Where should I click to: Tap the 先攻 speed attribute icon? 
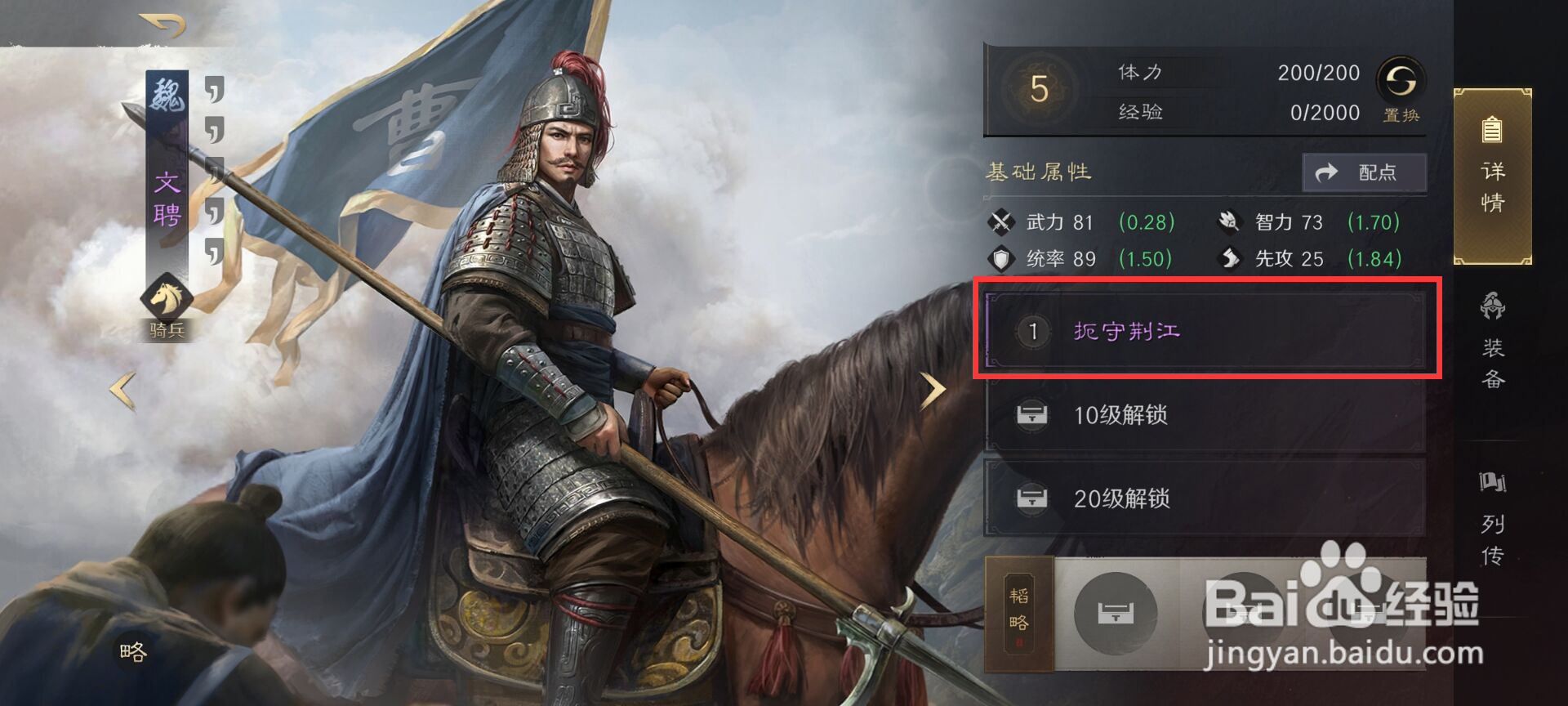click(1229, 259)
